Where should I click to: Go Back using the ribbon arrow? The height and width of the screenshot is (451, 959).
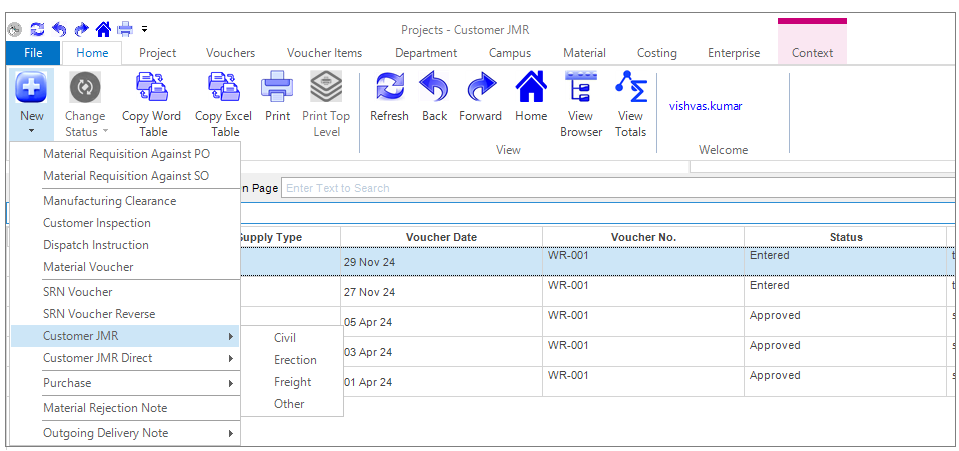pyautogui.click(x=434, y=89)
